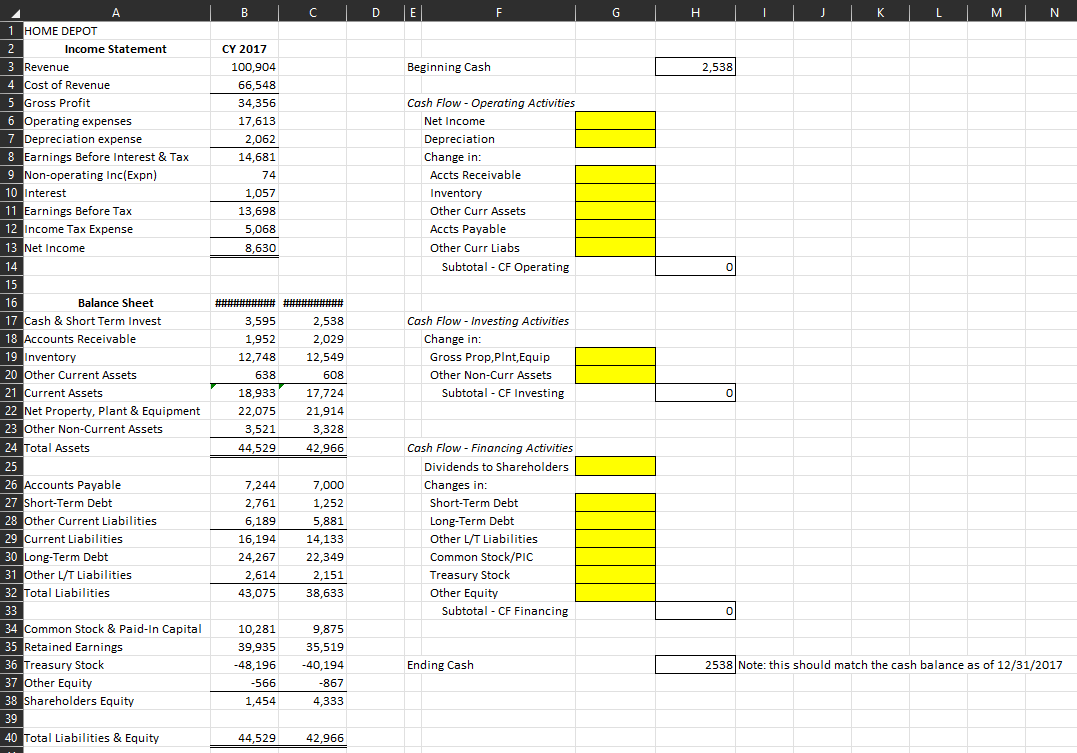Select yellow Dividends to Shareholders cell
Image resolution: width=1077 pixels, height=753 pixels.
(x=615, y=467)
